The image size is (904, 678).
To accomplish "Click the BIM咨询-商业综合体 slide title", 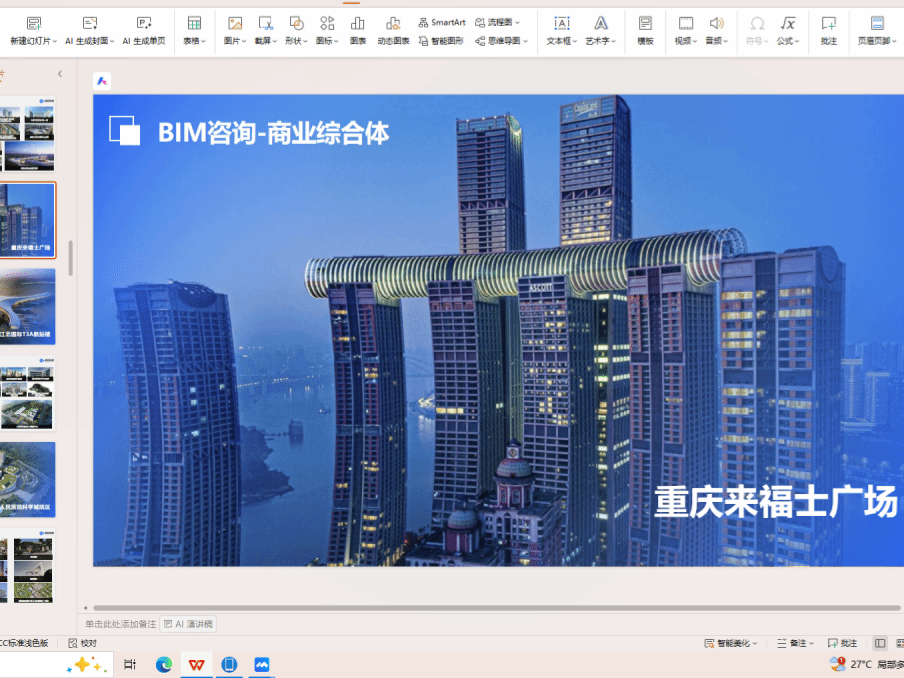I will pos(273,133).
